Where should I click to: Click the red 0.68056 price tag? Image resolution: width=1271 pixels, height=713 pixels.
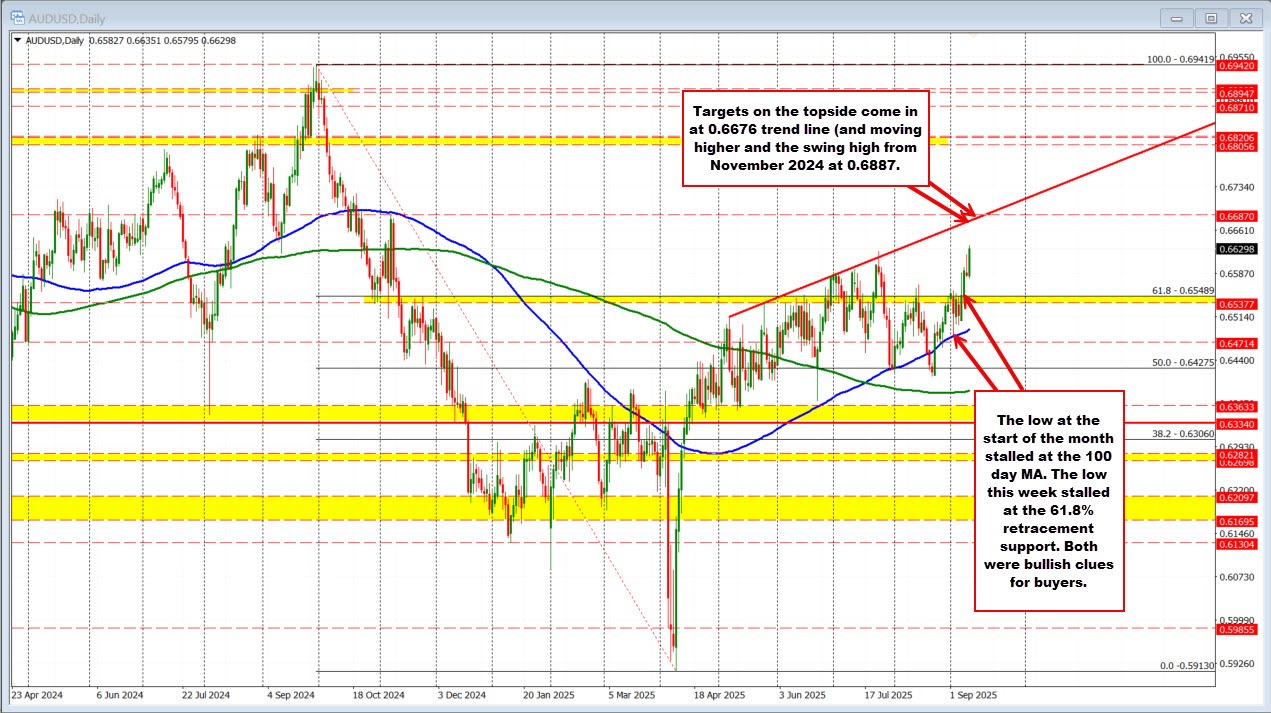point(1236,145)
